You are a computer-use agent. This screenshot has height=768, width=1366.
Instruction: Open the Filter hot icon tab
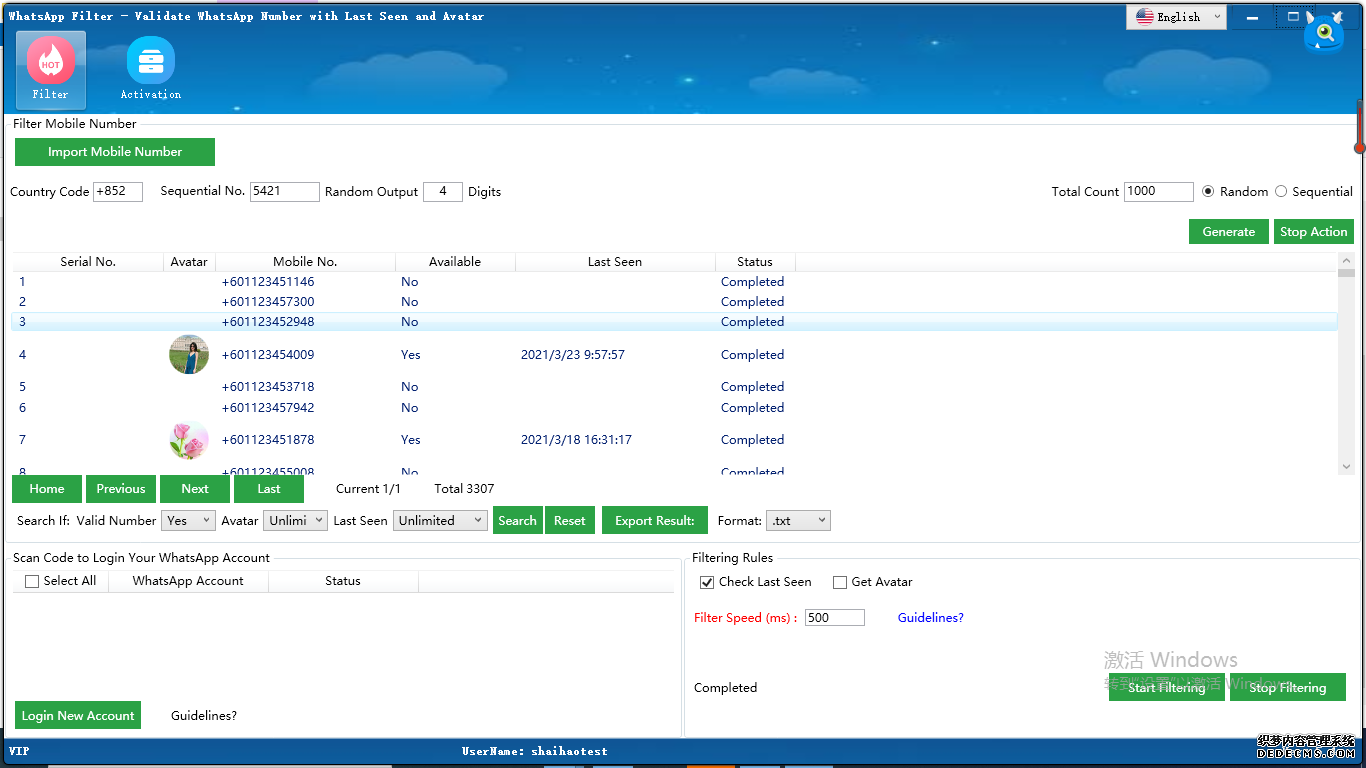pos(50,69)
